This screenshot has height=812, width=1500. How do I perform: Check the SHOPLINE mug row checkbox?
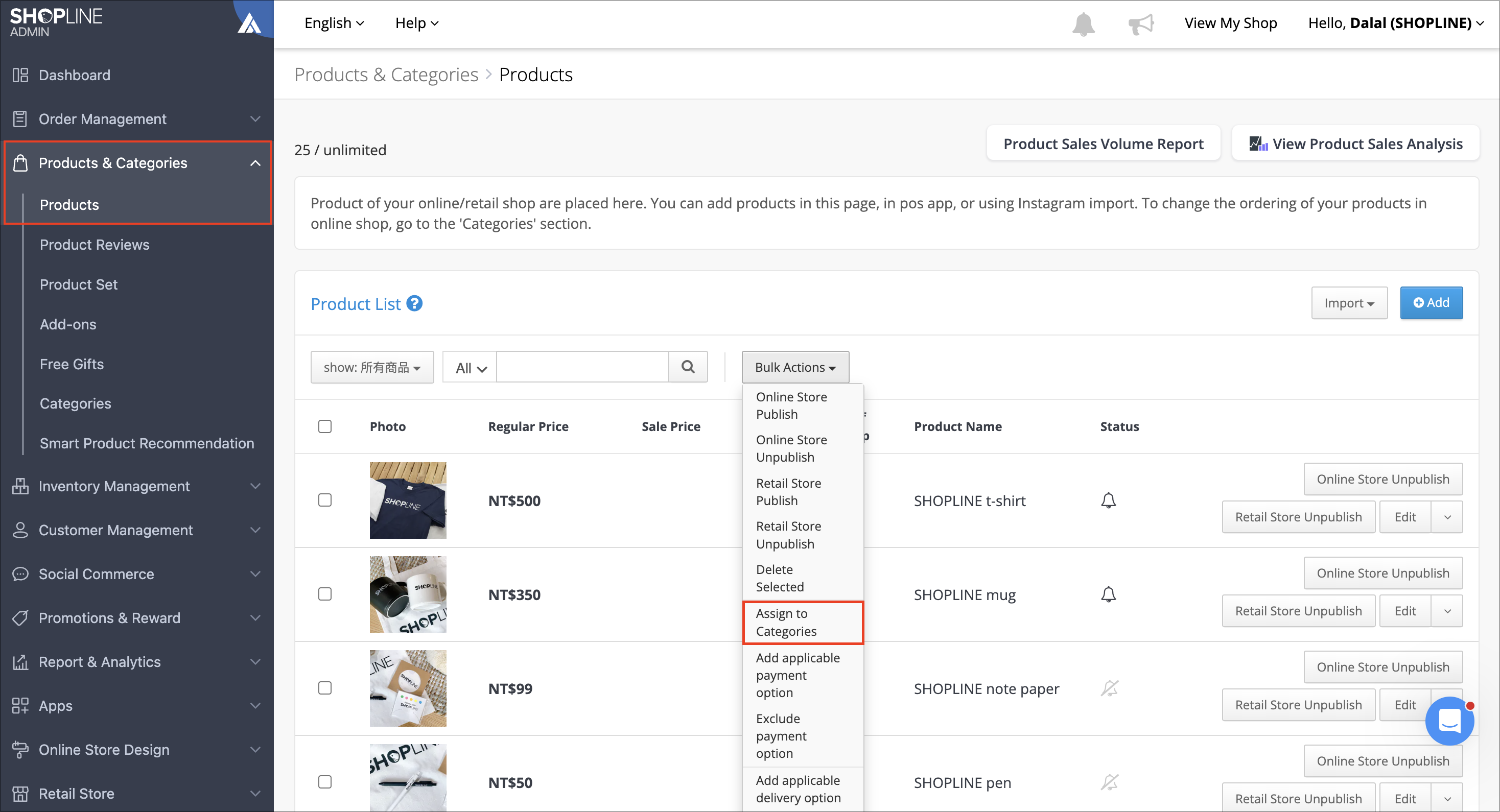click(325, 594)
